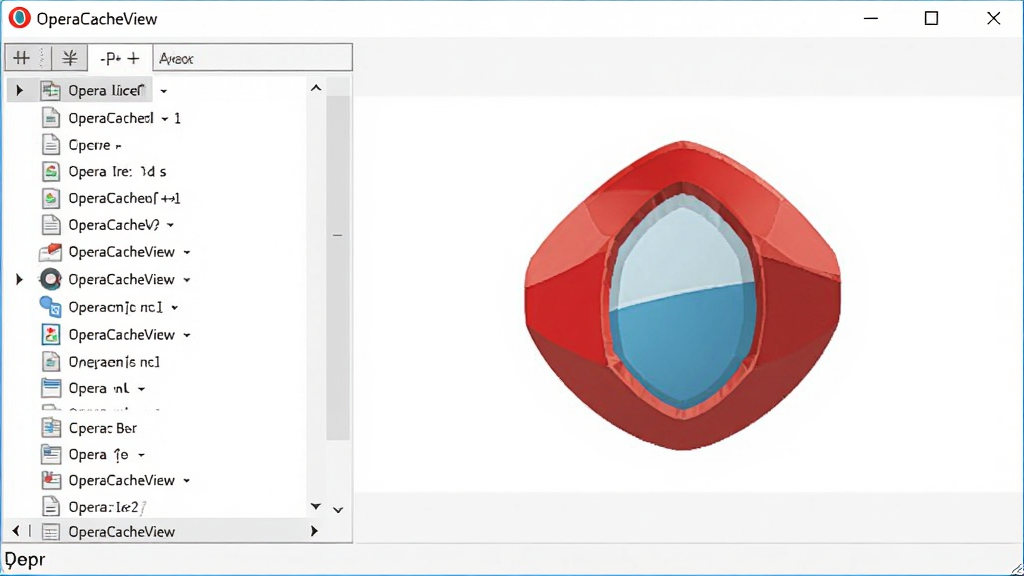
Task: Click the resize grip in bottom-right corner
Action: point(1016,568)
